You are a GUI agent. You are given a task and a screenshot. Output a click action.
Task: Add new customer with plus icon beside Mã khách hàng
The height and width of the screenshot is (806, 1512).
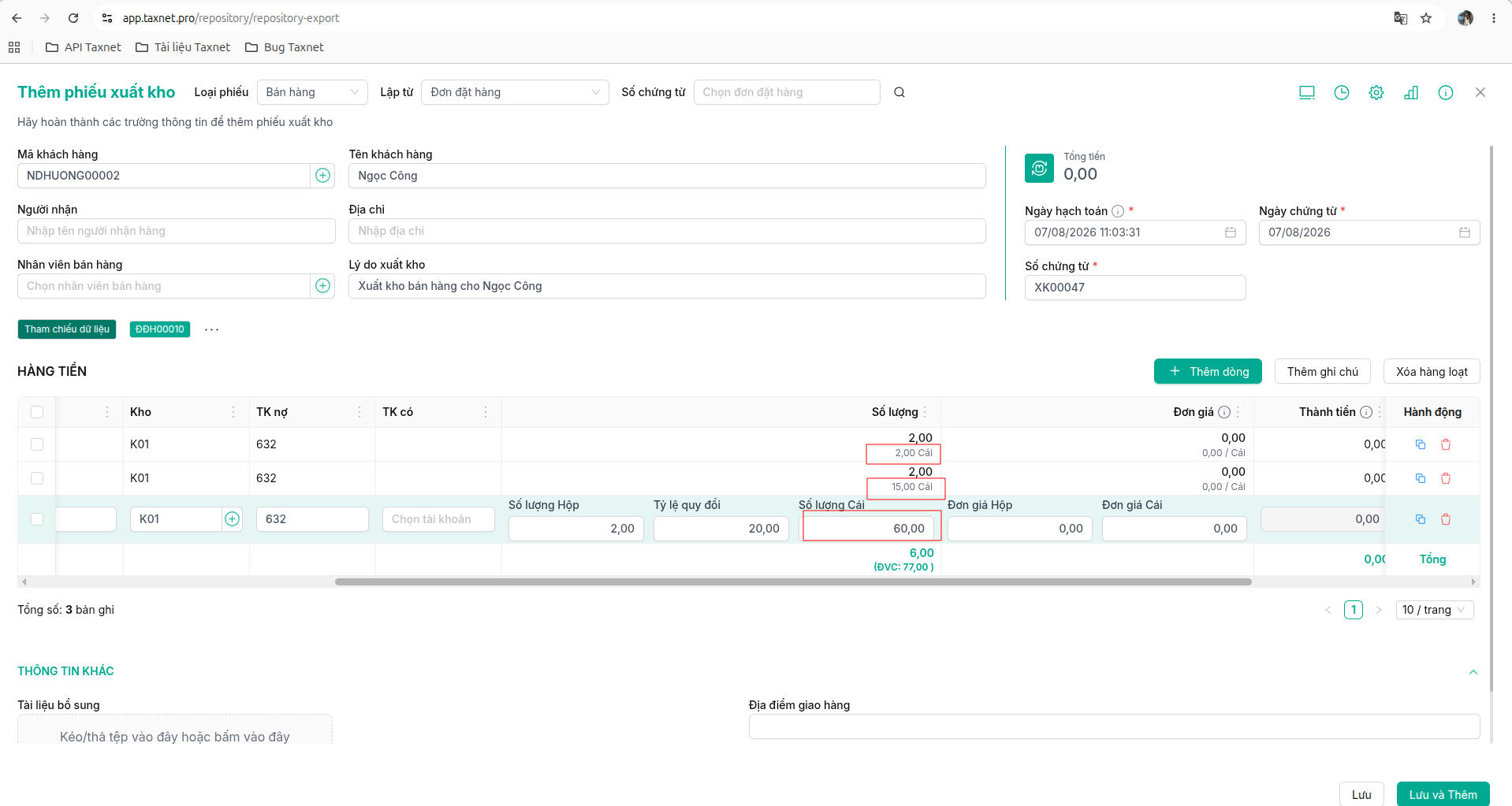[323, 176]
